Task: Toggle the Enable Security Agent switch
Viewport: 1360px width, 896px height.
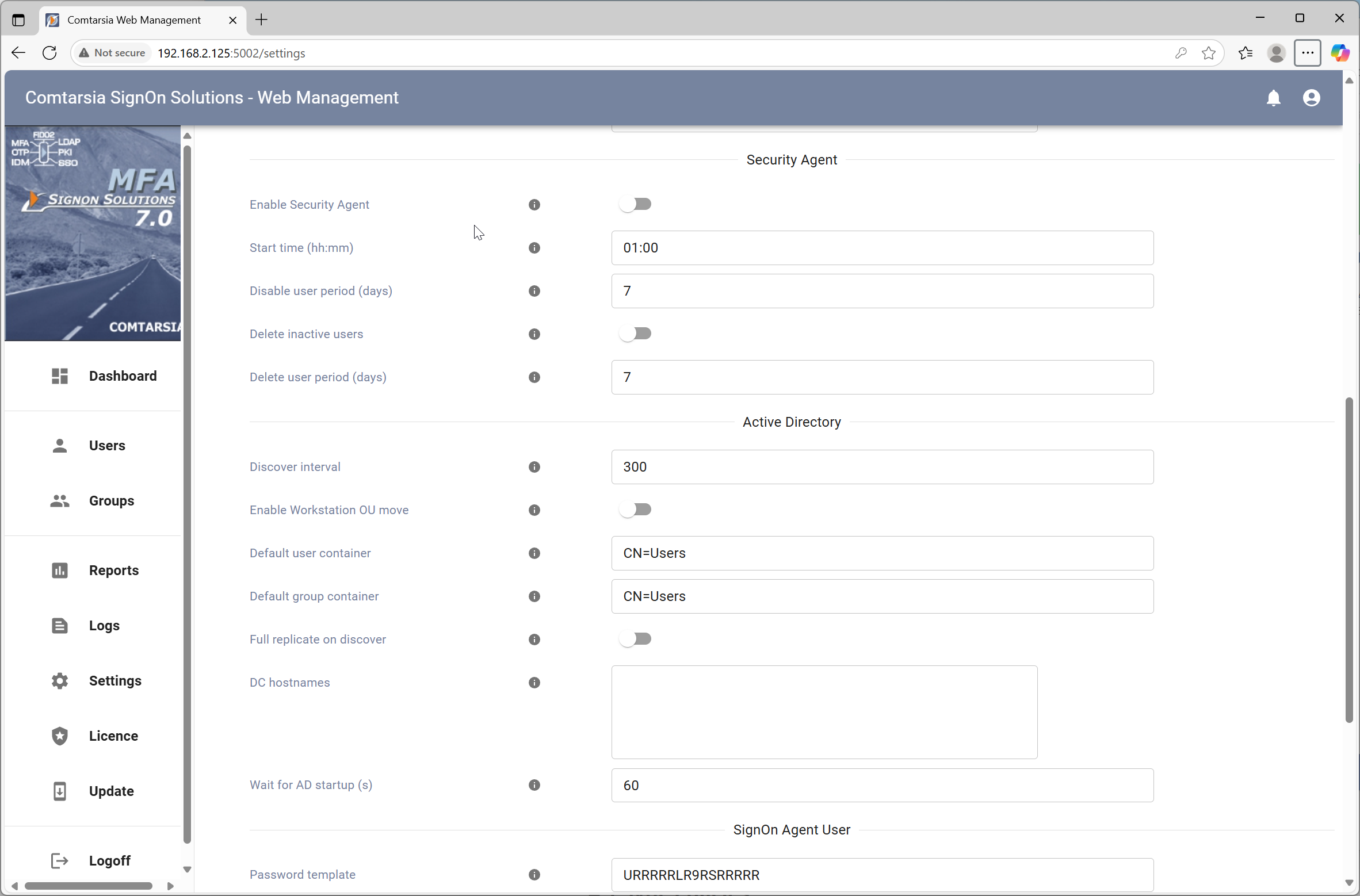Action: click(635, 204)
